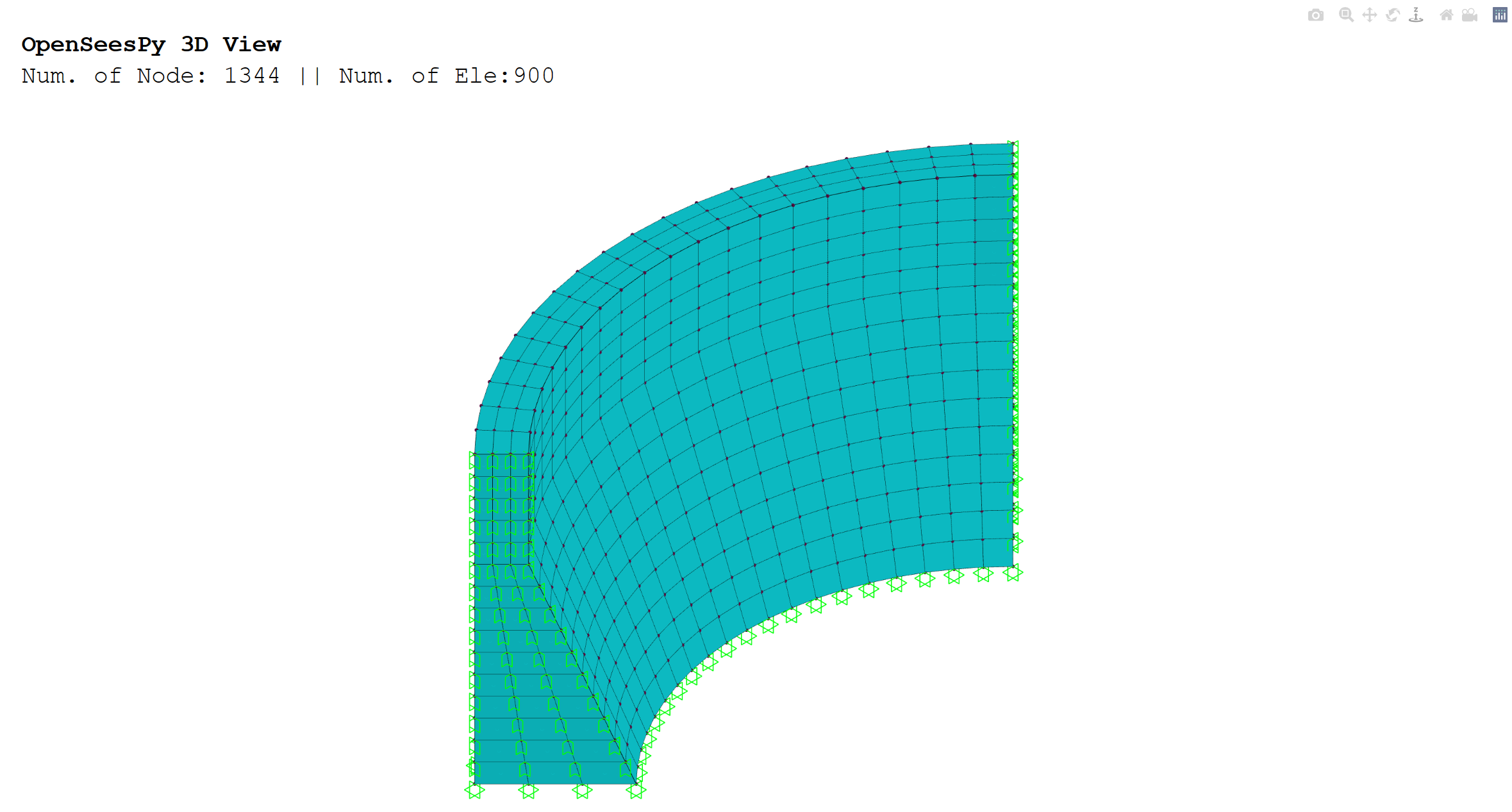Image resolution: width=1512 pixels, height=812 pixels.
Task: Select the Zoom tool in modebar
Action: 1346,15
